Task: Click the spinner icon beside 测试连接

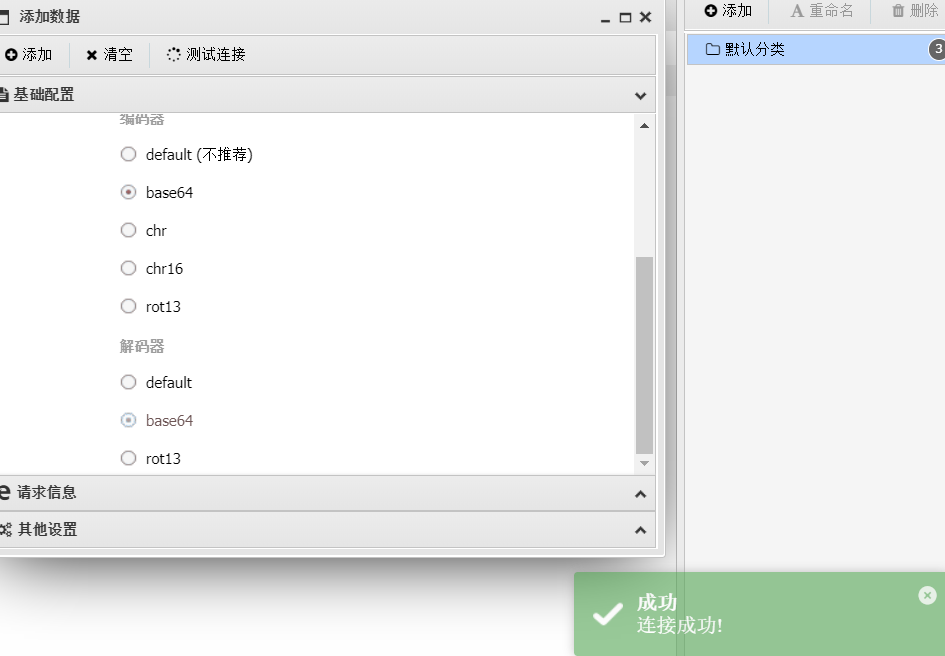Action: click(174, 55)
